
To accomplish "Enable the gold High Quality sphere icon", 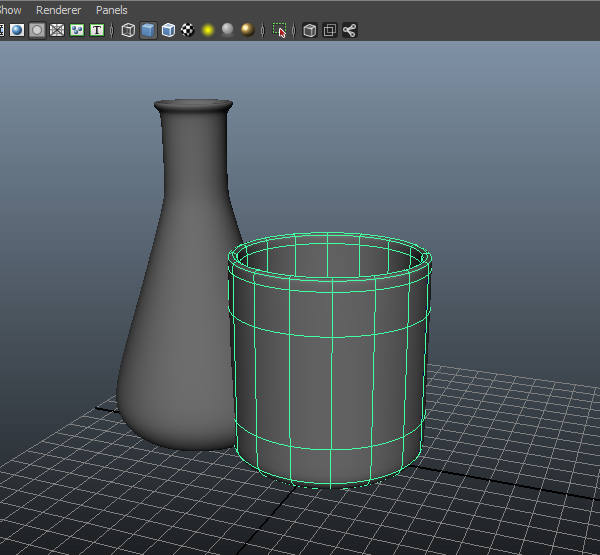I will click(246, 30).
